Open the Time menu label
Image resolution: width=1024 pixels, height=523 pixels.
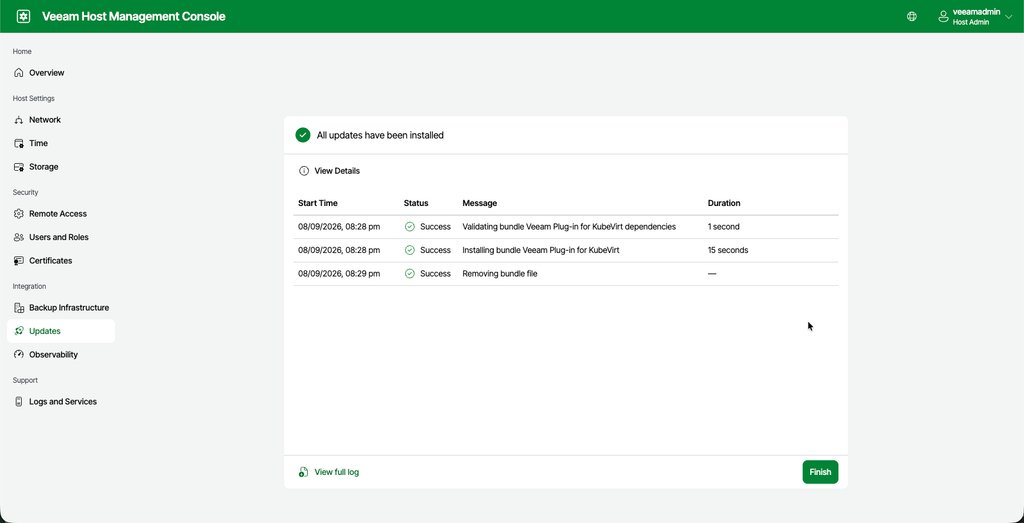39,143
